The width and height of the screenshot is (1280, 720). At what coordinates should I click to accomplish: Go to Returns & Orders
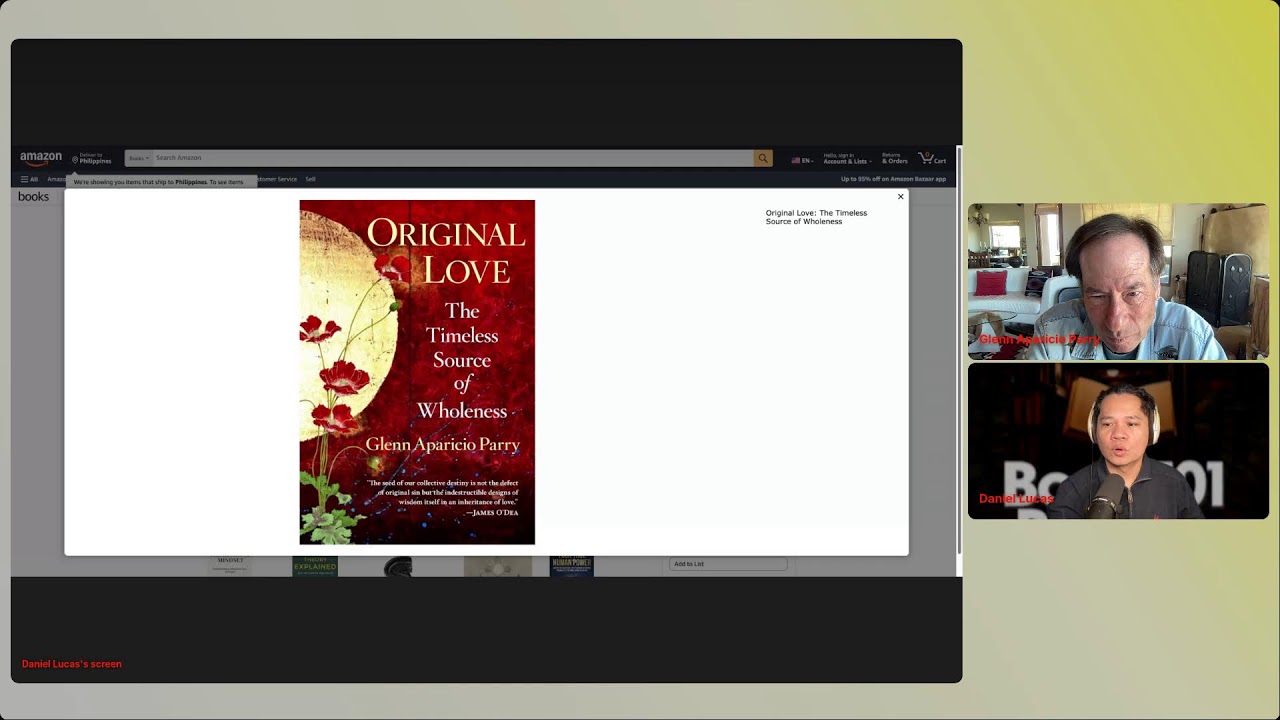point(894,158)
